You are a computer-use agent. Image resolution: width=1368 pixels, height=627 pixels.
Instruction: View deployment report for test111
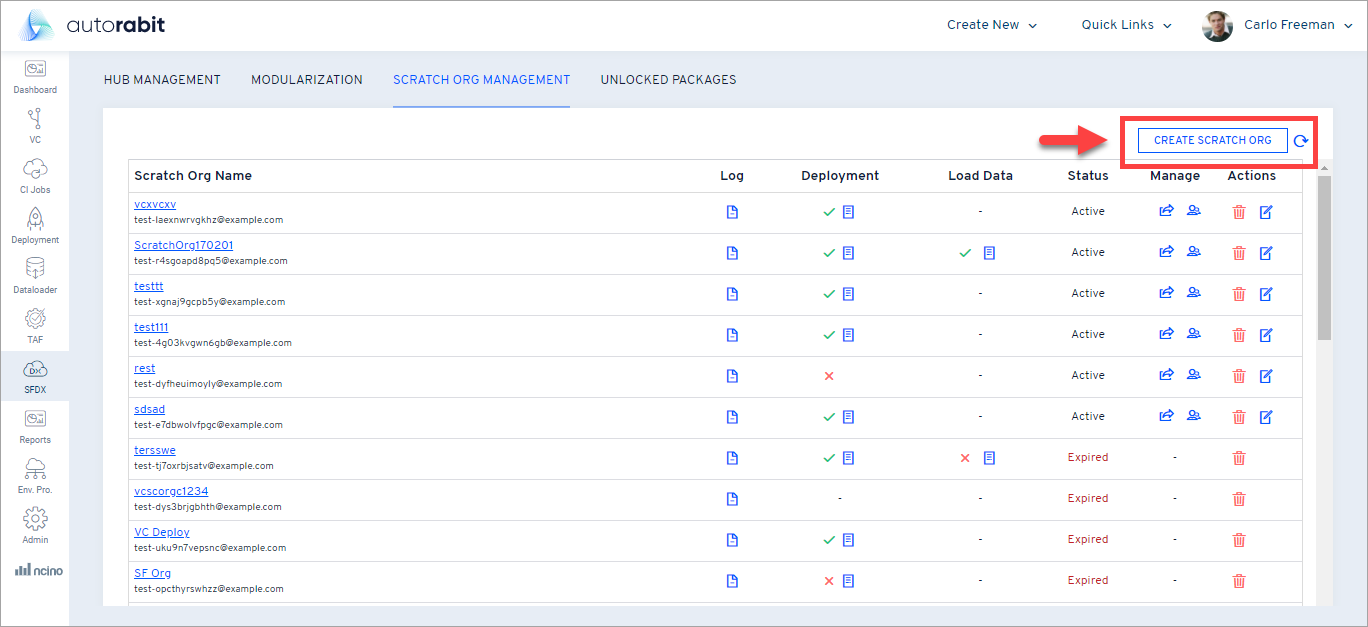coord(848,335)
